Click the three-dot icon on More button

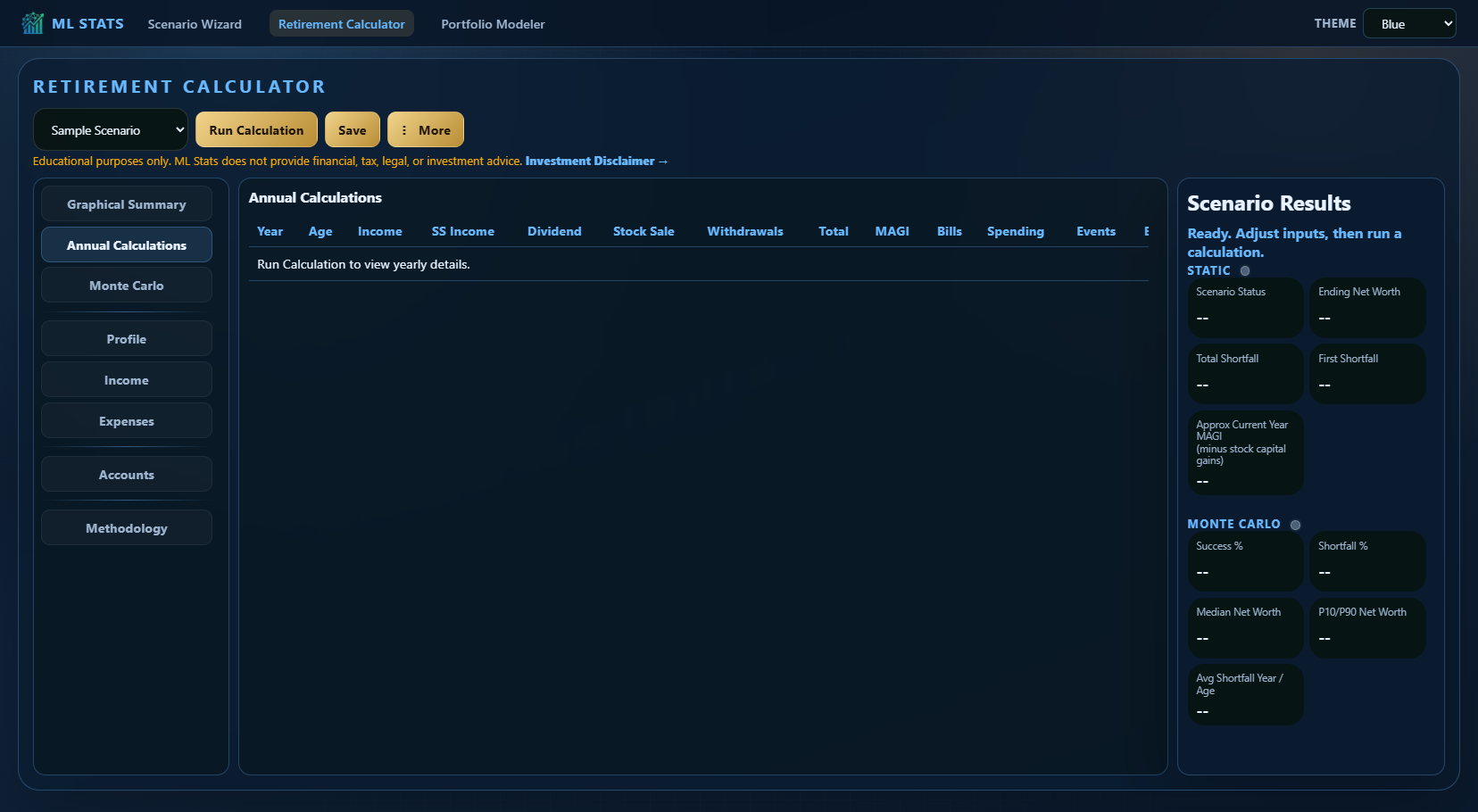404,130
